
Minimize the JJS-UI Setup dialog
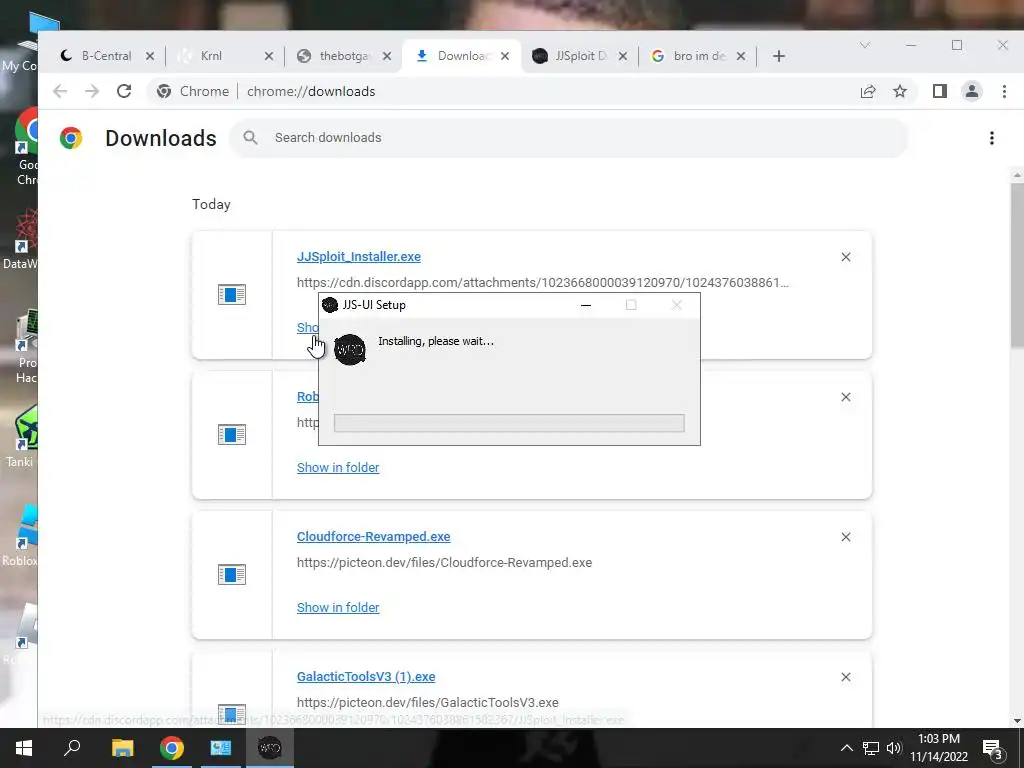(586, 305)
